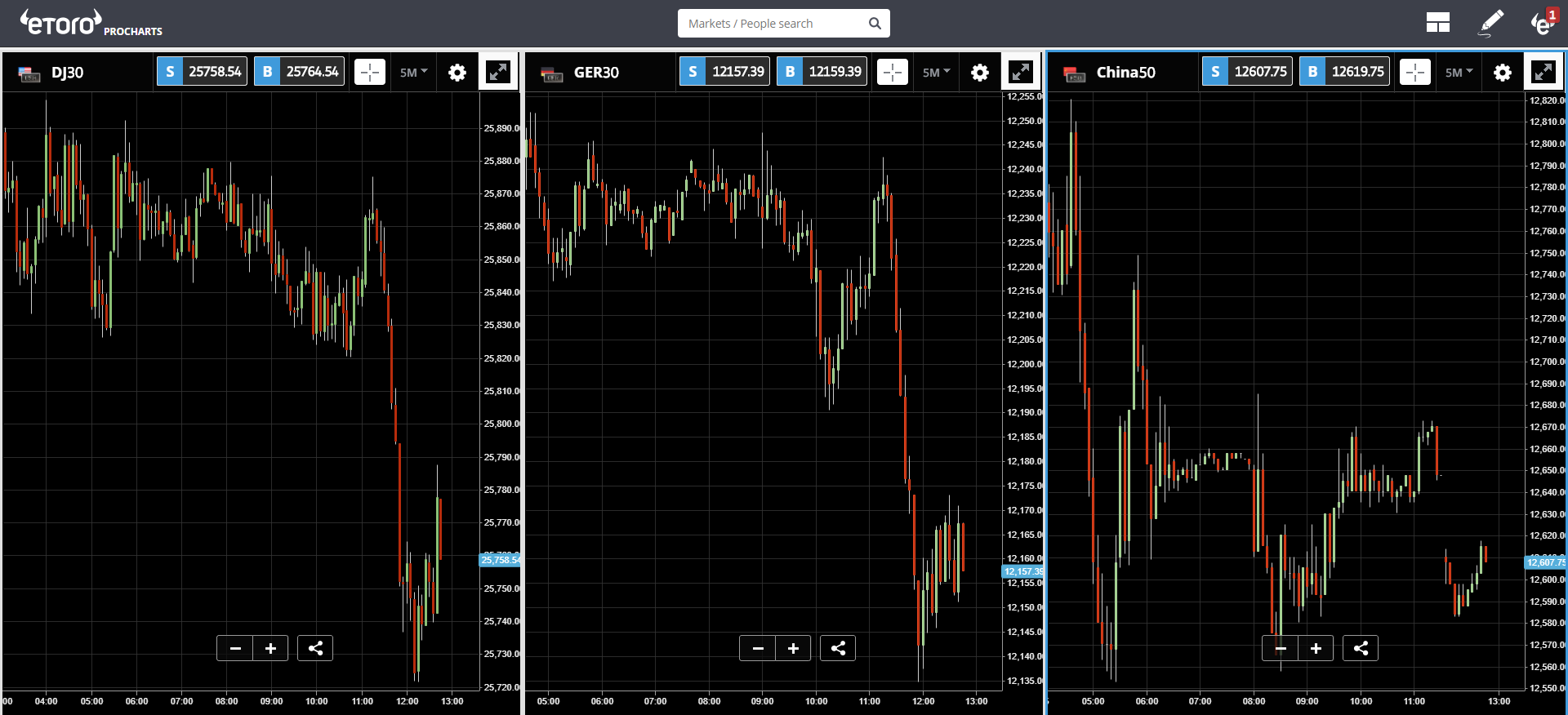Click the China50 instrument name
The width and height of the screenshot is (1568, 715).
click(1125, 73)
